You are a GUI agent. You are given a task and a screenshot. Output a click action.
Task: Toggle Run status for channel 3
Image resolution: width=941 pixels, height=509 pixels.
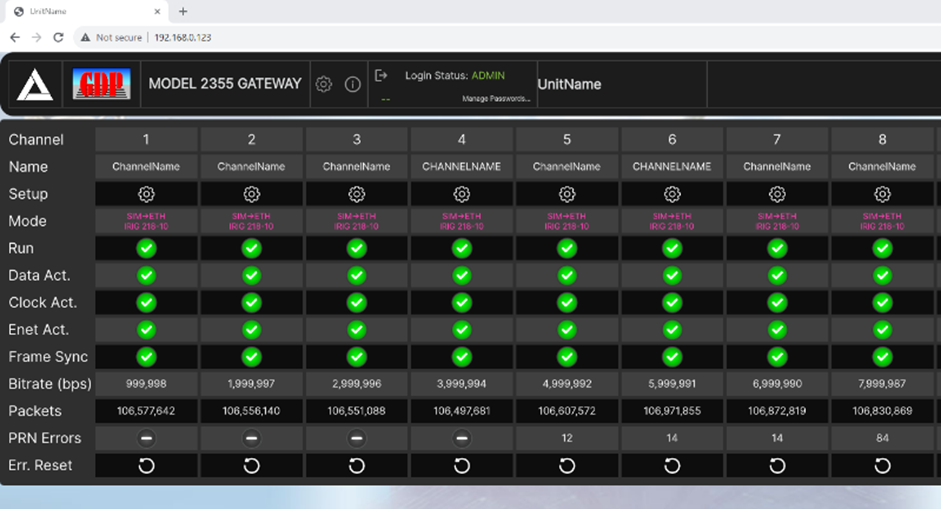click(x=356, y=248)
